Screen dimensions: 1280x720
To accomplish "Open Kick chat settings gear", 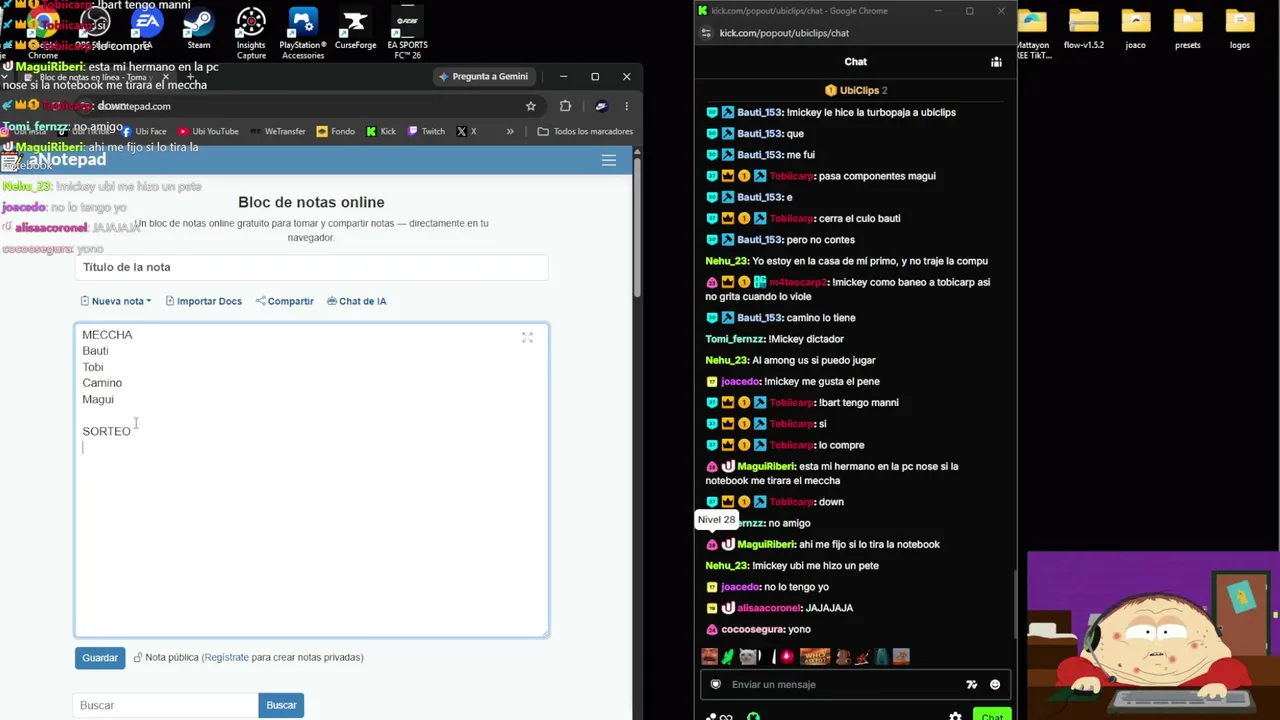I will (x=955, y=716).
